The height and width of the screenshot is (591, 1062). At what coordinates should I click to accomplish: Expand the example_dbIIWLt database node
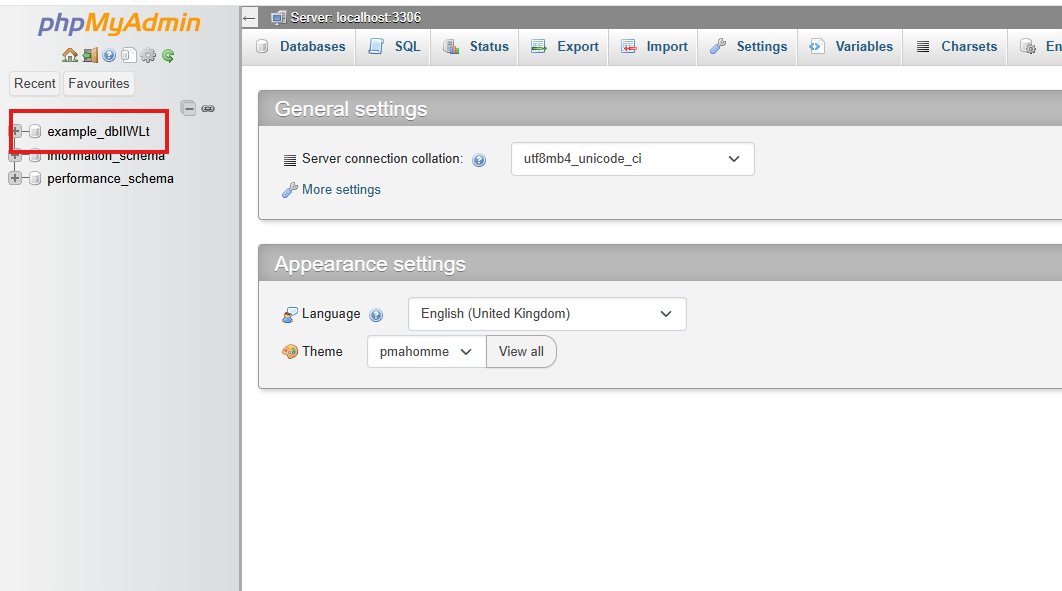point(16,131)
